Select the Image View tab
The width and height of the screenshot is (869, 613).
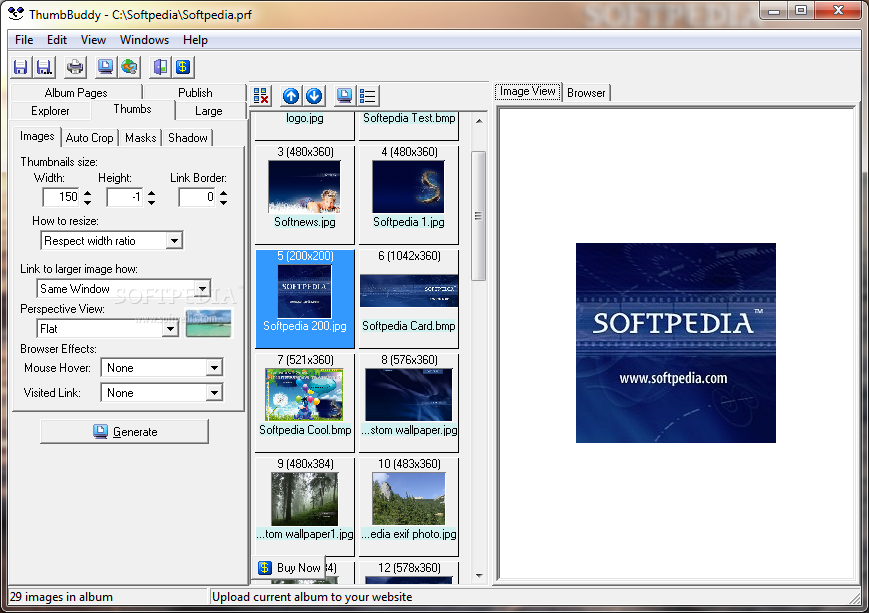tap(528, 91)
